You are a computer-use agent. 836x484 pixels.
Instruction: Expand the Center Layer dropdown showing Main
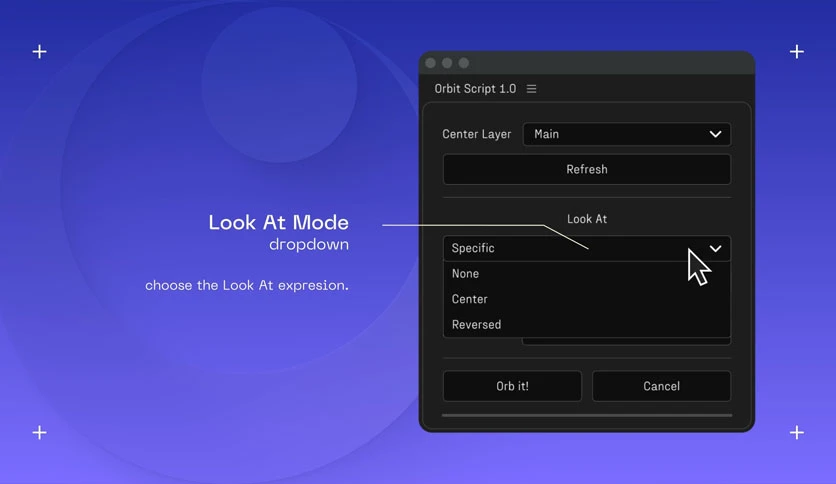(x=626, y=134)
